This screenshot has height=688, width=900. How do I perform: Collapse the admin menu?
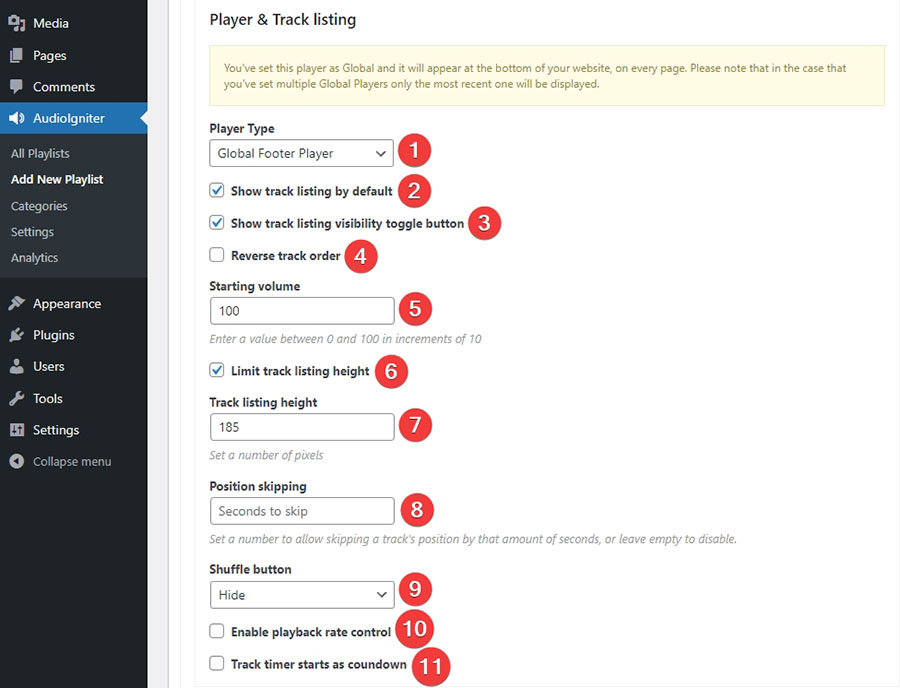pyautogui.click(x=60, y=461)
